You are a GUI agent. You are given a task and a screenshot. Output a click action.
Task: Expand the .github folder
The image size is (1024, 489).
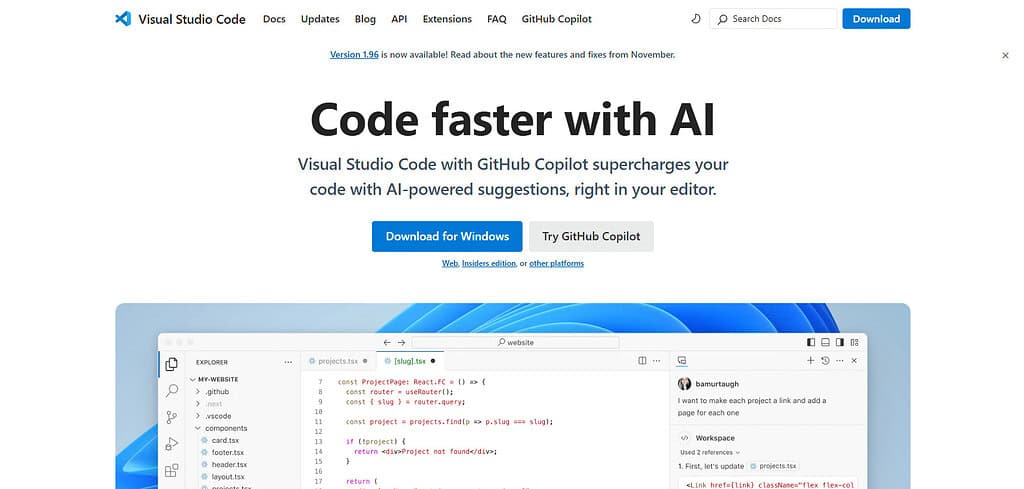[x=197, y=392]
